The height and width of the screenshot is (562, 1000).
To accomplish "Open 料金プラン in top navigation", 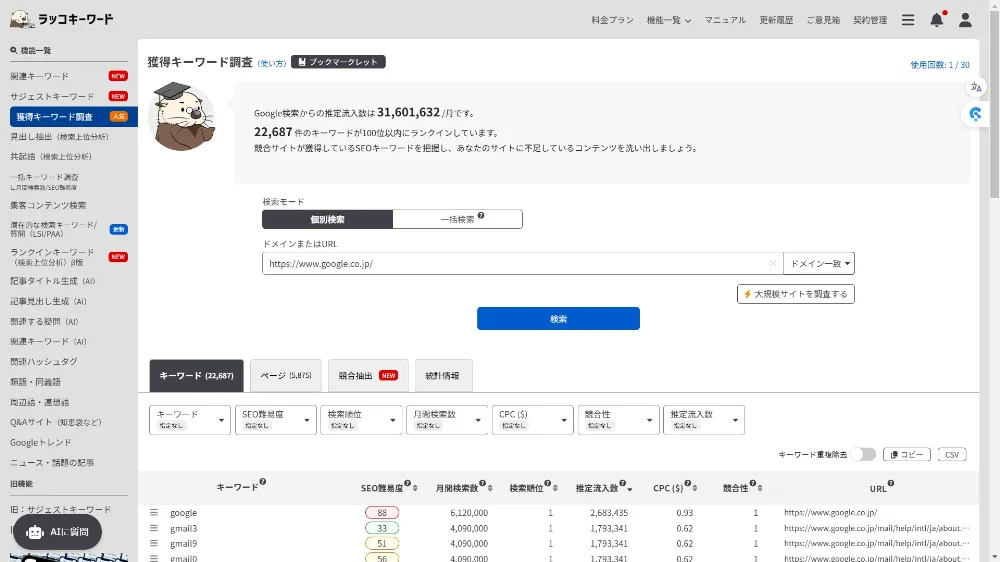I will [x=612, y=20].
